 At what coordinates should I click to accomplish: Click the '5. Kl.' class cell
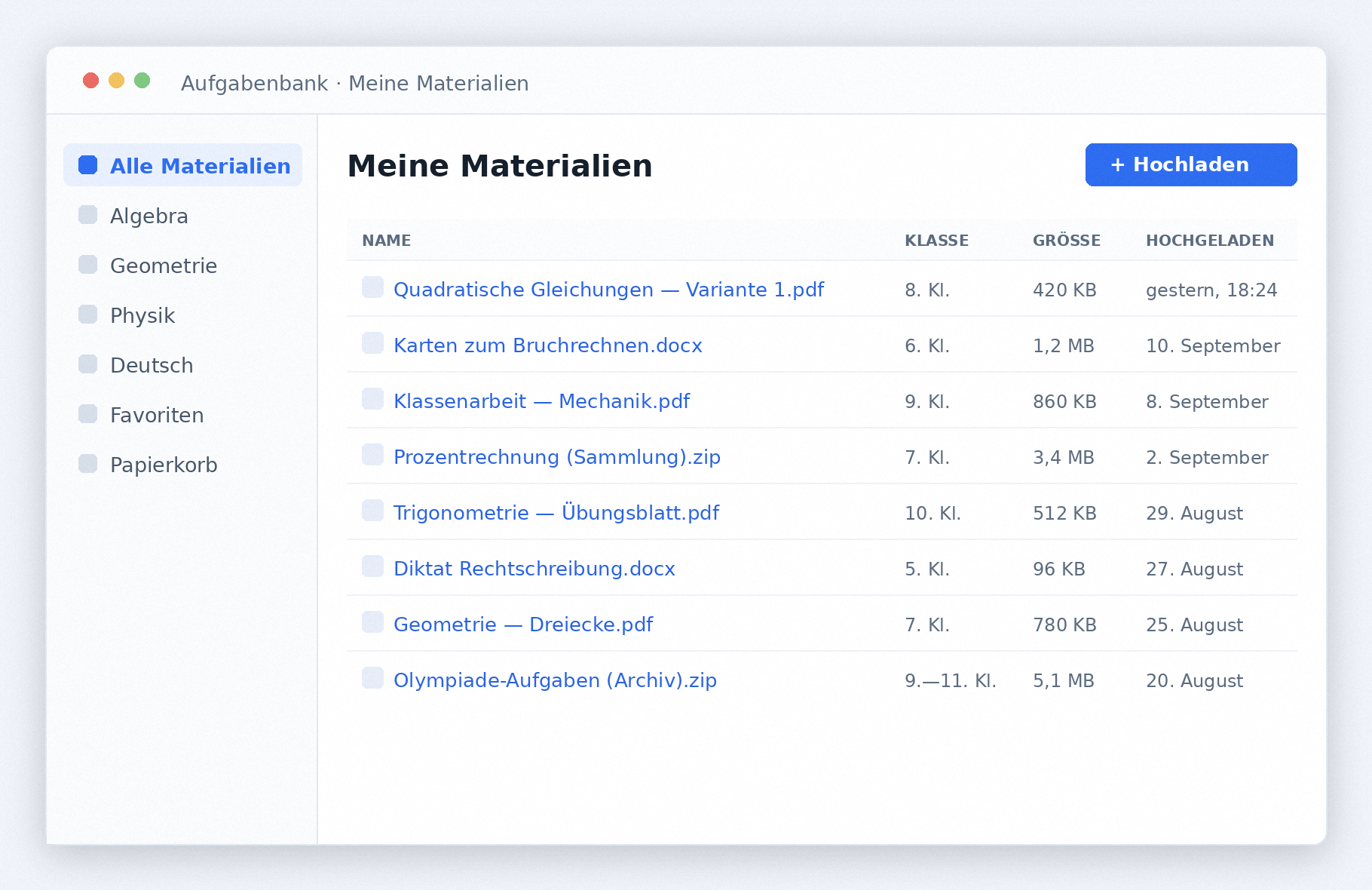click(x=927, y=569)
